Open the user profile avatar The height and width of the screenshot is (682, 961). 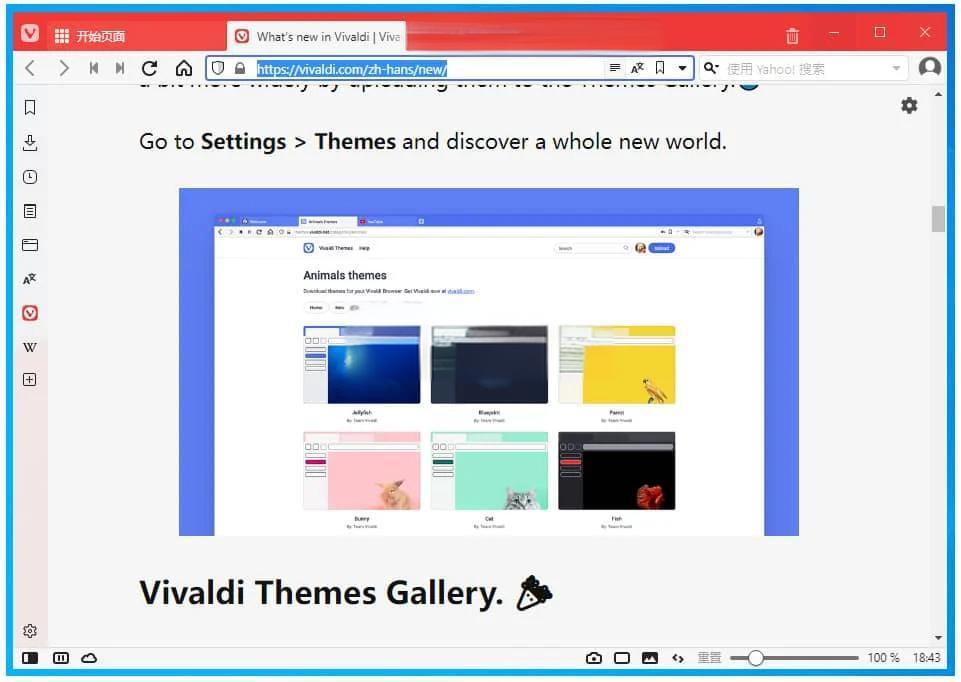tap(930, 67)
